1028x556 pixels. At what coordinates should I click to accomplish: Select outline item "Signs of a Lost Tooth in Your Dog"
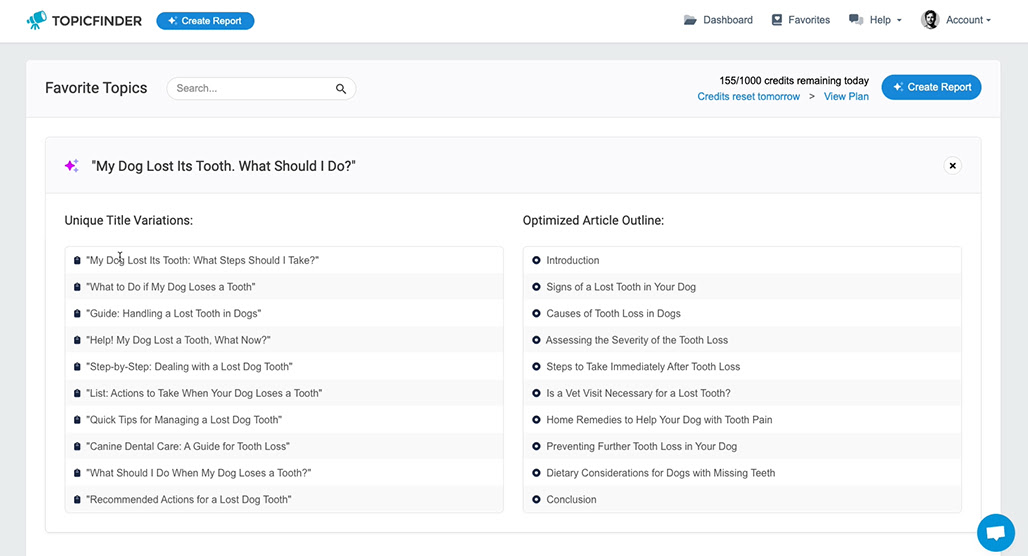coord(621,287)
